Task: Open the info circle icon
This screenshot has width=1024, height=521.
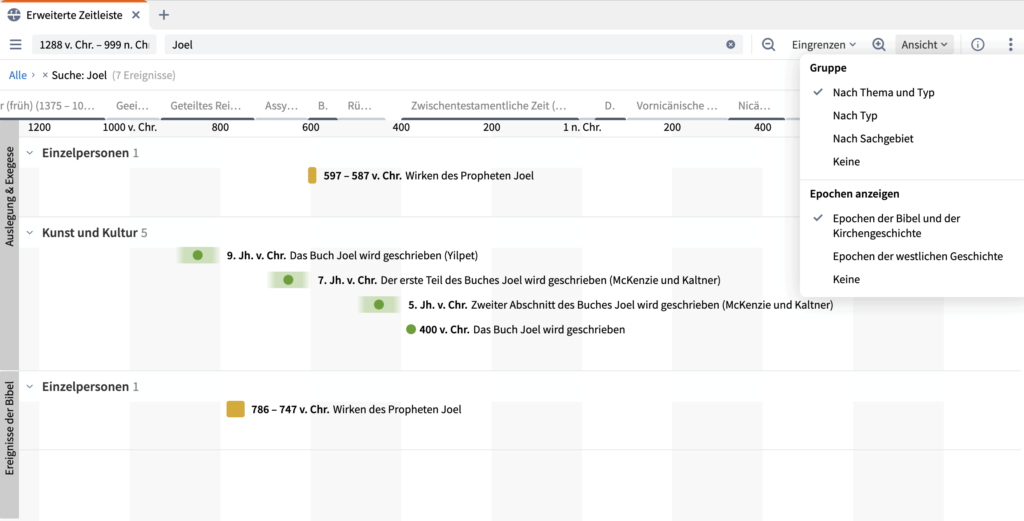Action: click(978, 45)
